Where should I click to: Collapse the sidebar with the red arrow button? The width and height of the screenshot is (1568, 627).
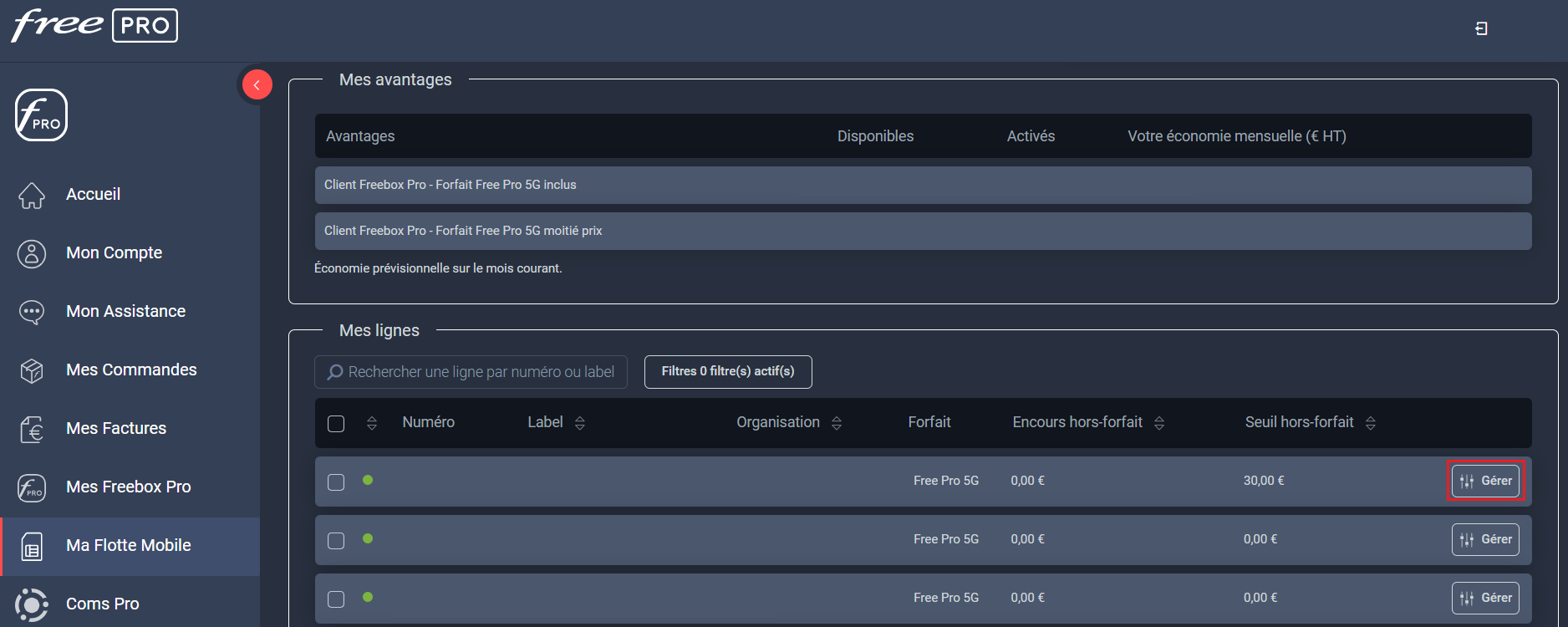click(257, 84)
